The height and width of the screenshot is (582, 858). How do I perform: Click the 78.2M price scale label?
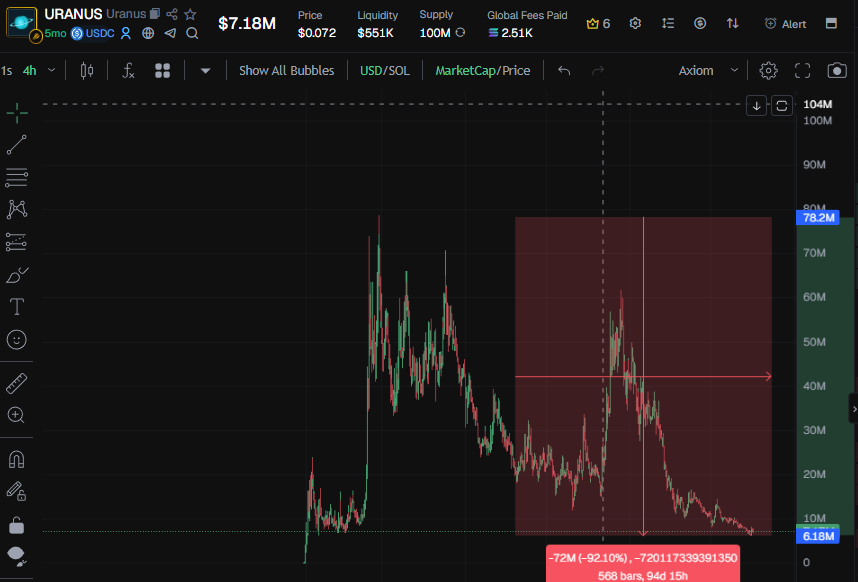(818, 218)
